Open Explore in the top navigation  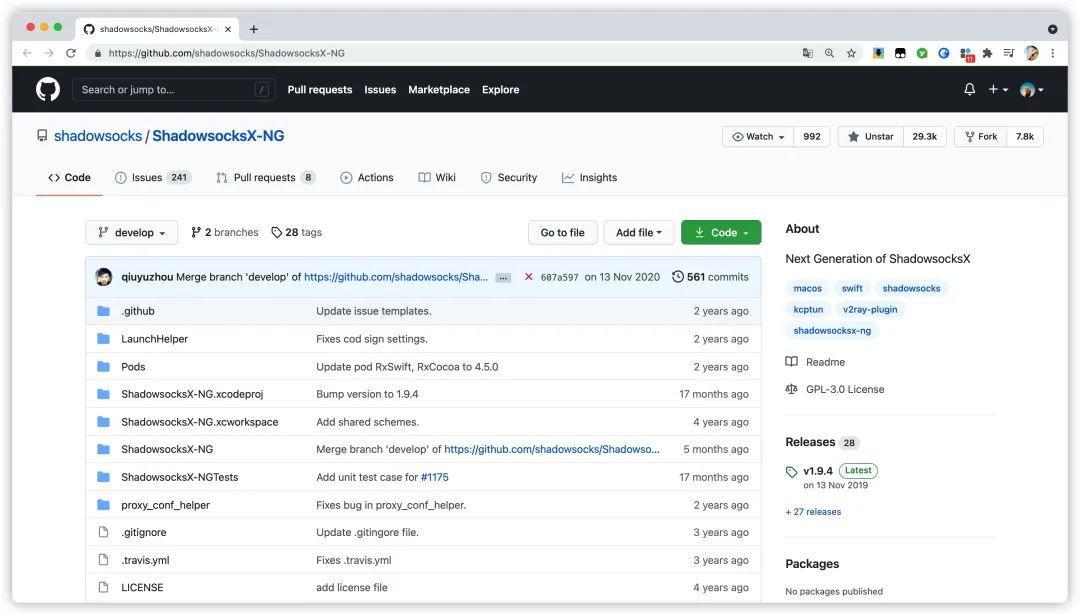pyautogui.click(x=501, y=90)
